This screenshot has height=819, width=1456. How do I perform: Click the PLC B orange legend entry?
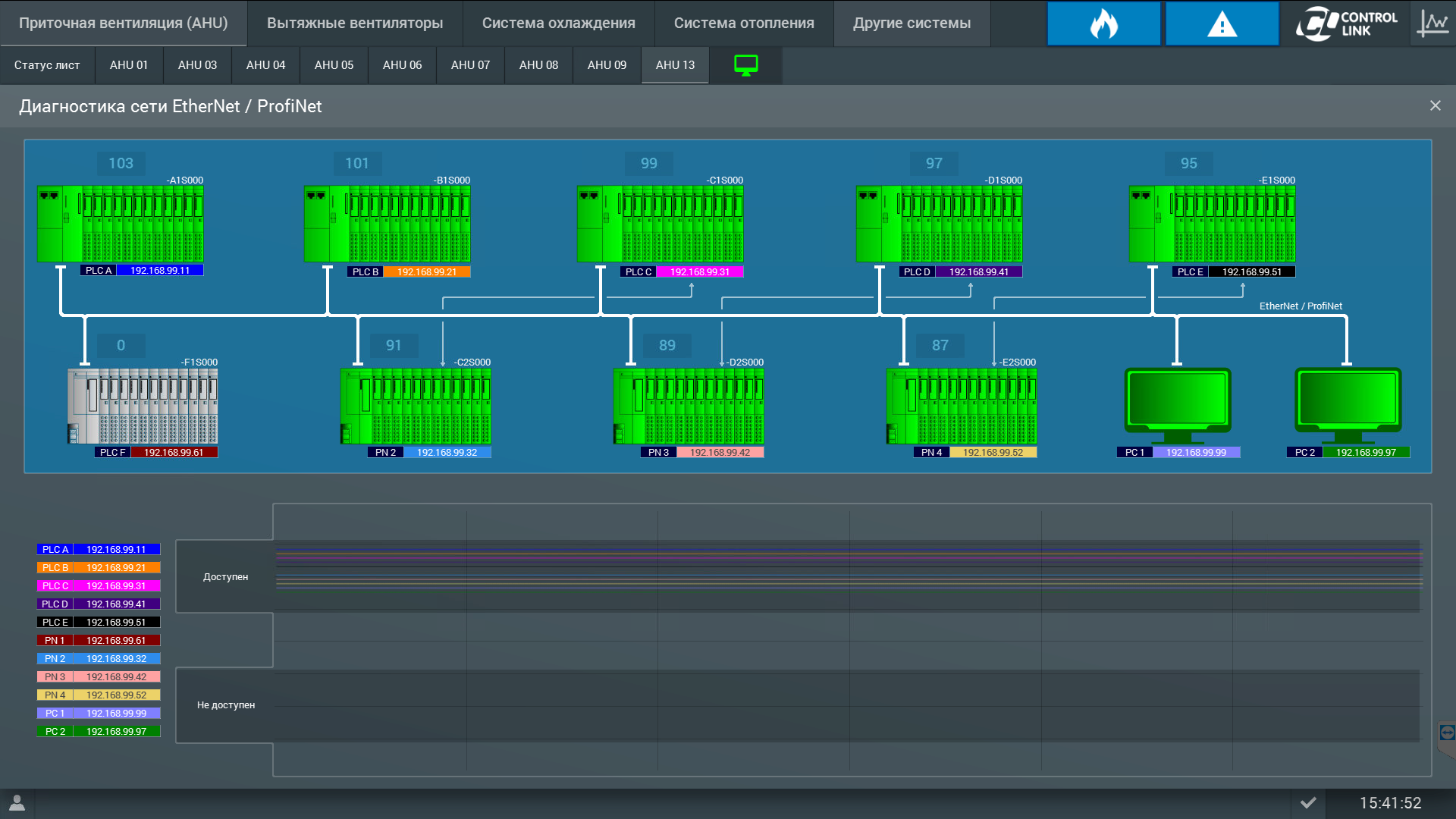click(99, 568)
